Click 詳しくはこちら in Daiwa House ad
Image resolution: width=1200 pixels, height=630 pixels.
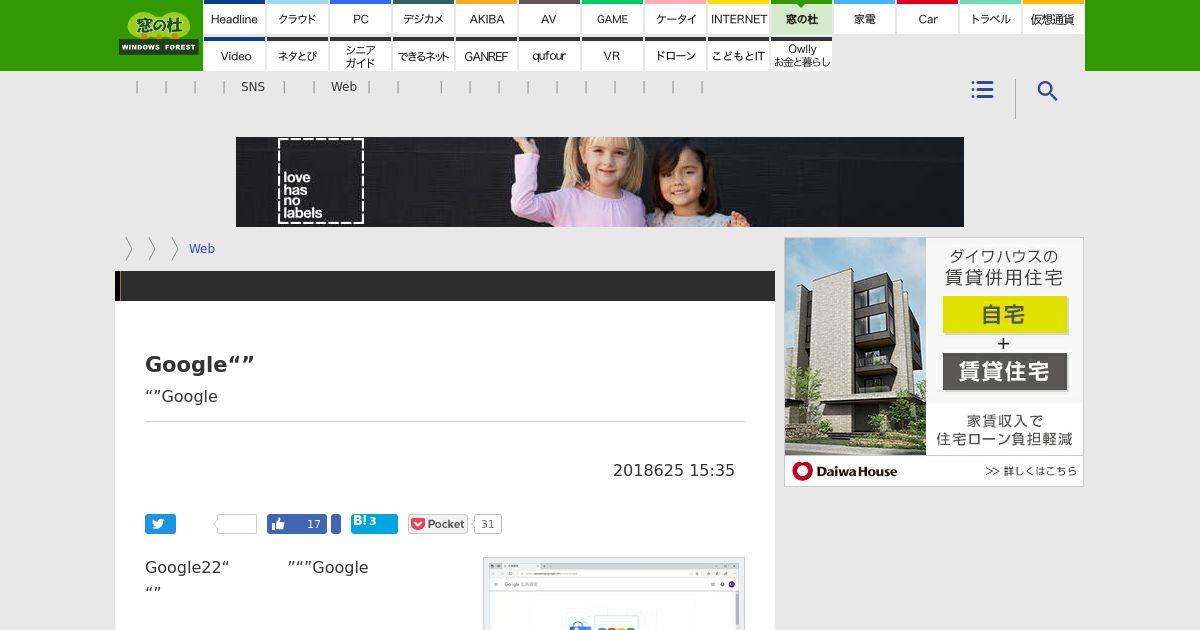pyautogui.click(x=1031, y=471)
